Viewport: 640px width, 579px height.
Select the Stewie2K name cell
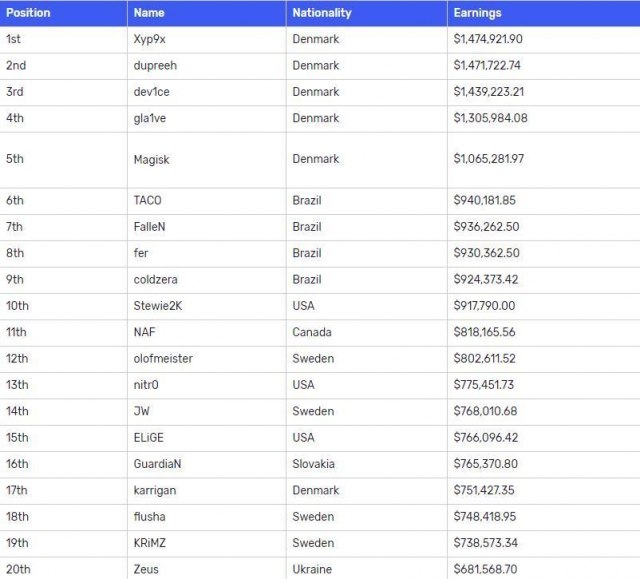click(158, 306)
